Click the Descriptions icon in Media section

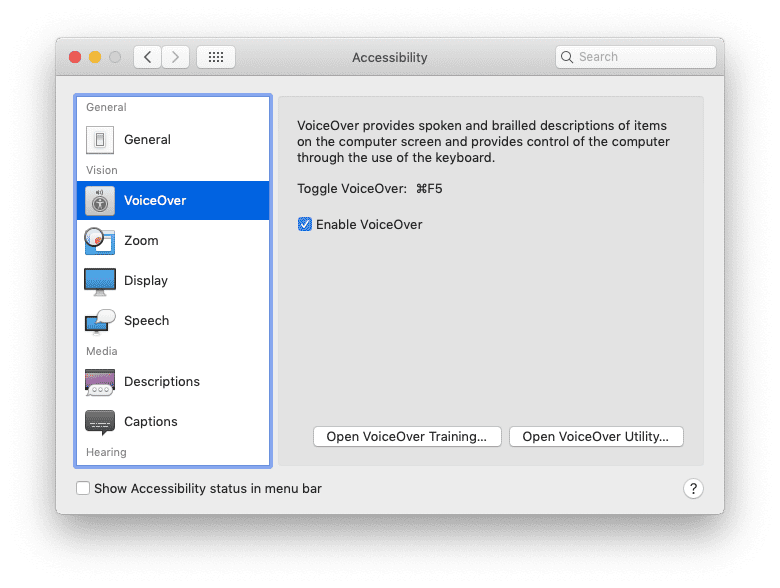[x=99, y=382]
